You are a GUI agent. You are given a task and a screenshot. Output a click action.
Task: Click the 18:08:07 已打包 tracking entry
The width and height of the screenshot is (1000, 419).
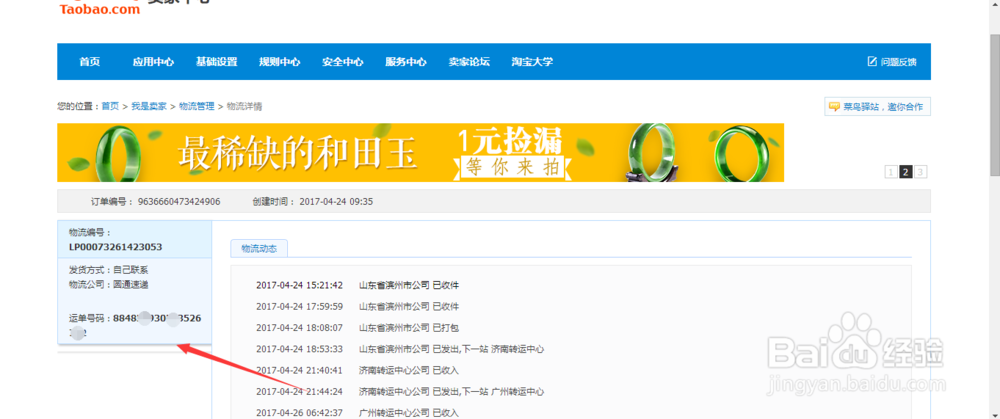point(357,328)
